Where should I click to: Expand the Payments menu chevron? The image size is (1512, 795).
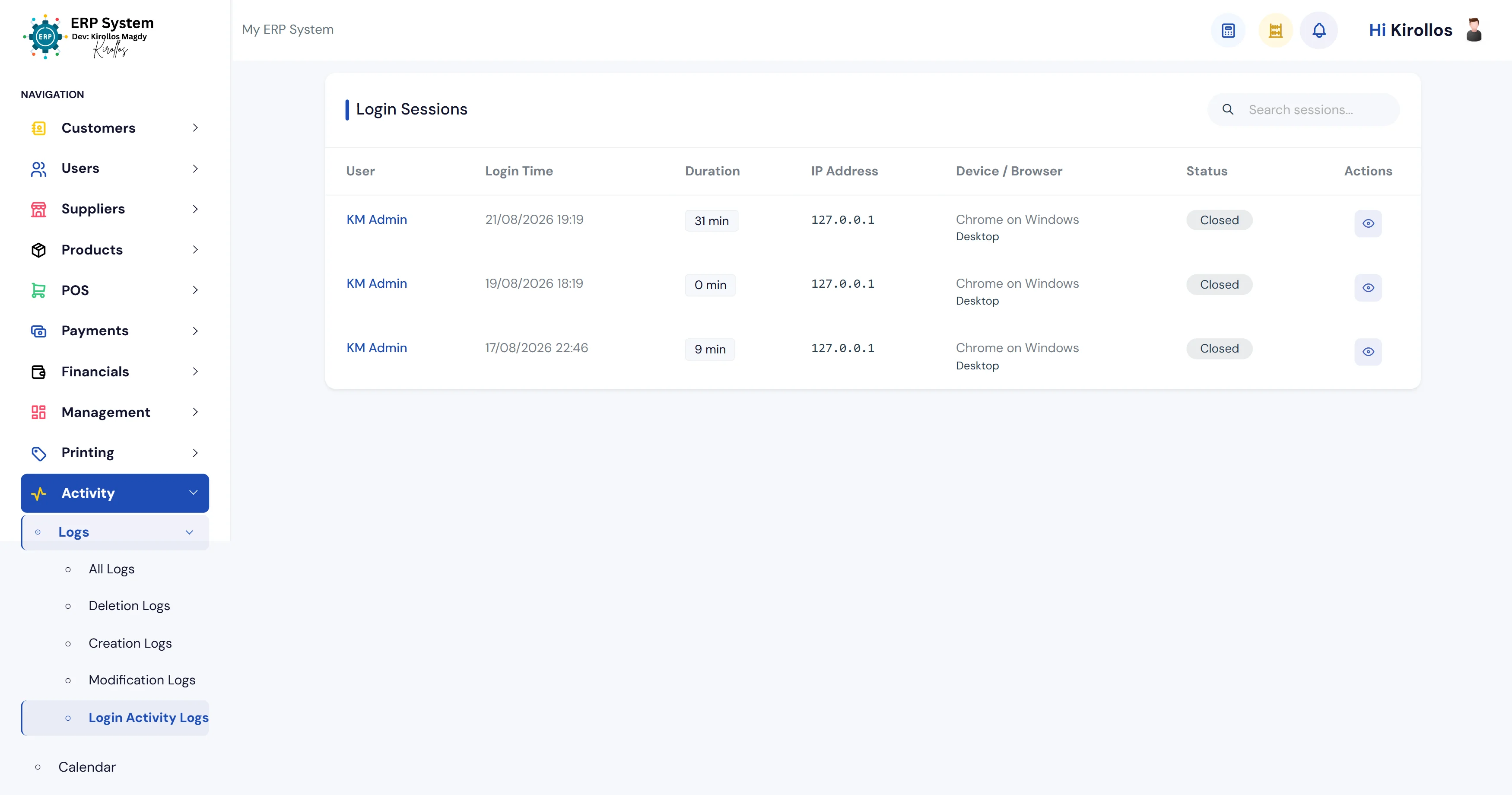tap(195, 331)
